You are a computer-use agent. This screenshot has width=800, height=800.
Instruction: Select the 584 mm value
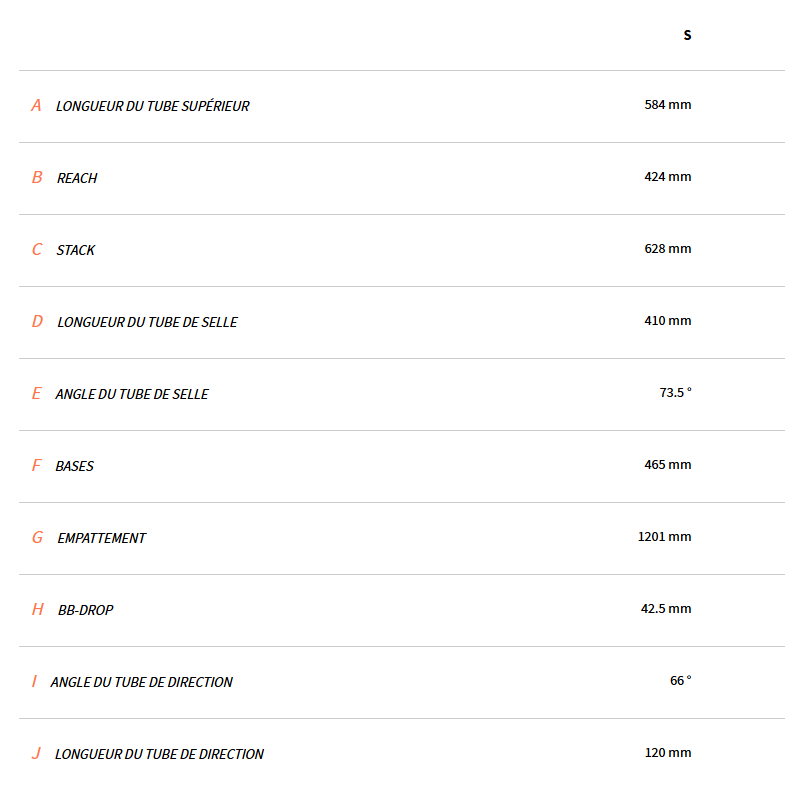click(668, 104)
